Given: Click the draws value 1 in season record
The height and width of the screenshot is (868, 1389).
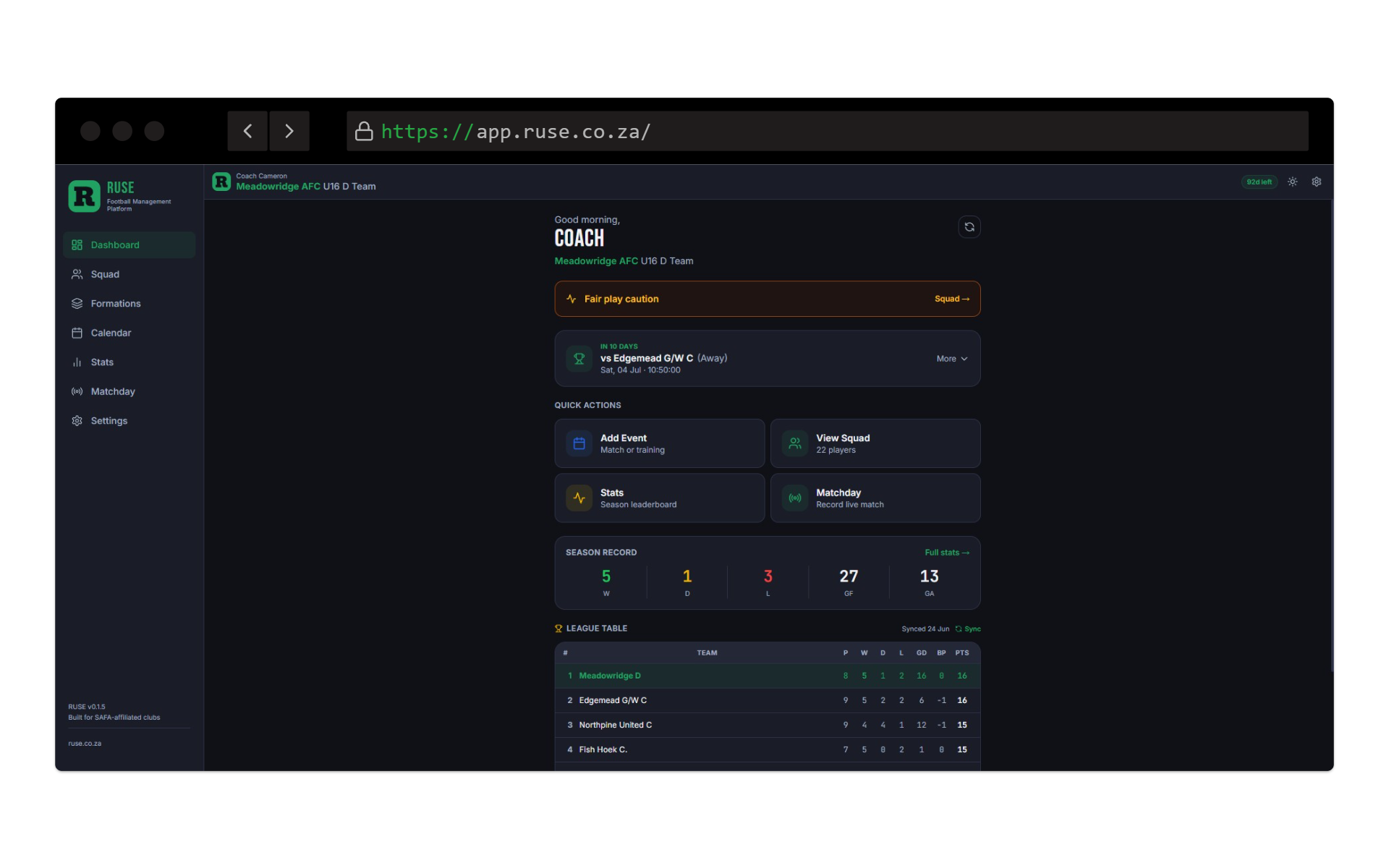Looking at the screenshot, I should point(687,576).
